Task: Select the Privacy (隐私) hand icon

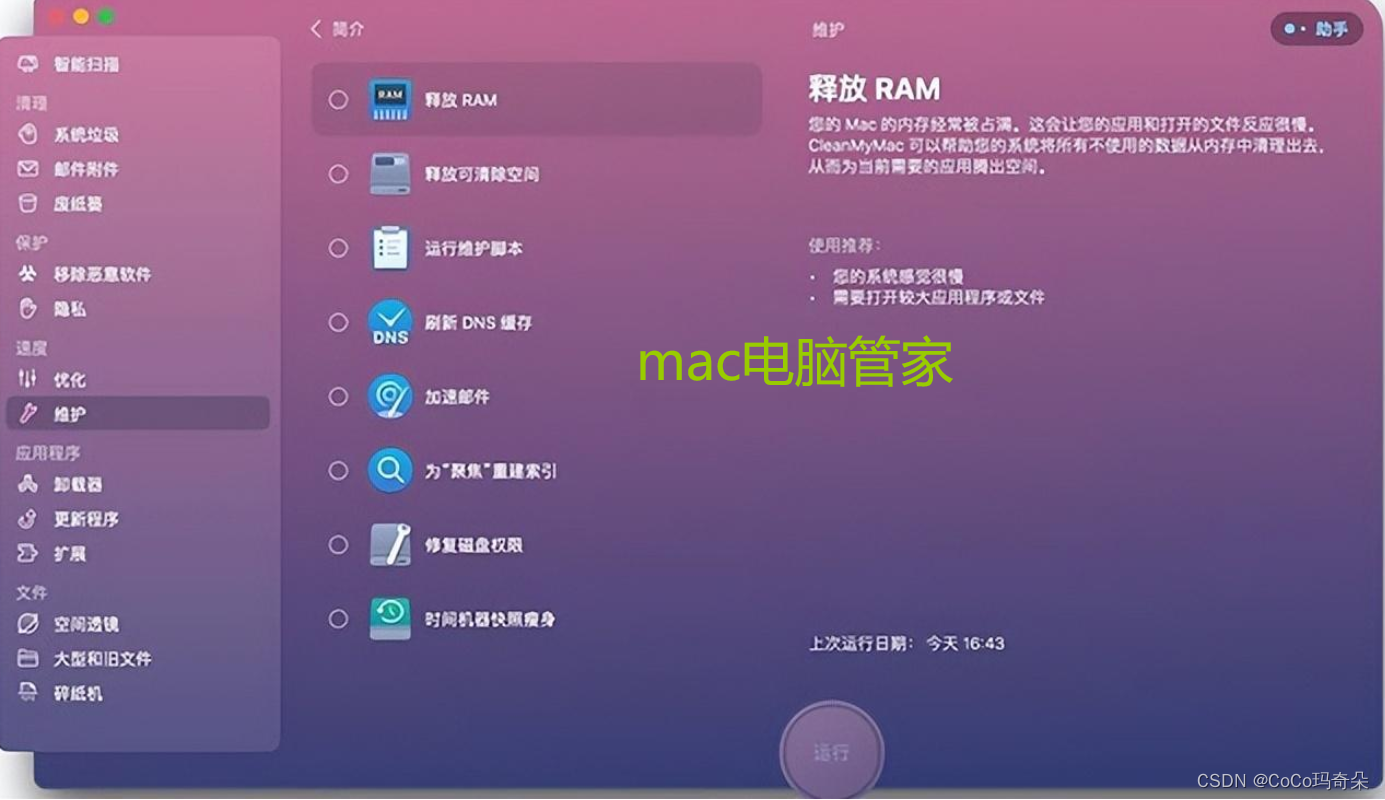Action: click(x=28, y=309)
